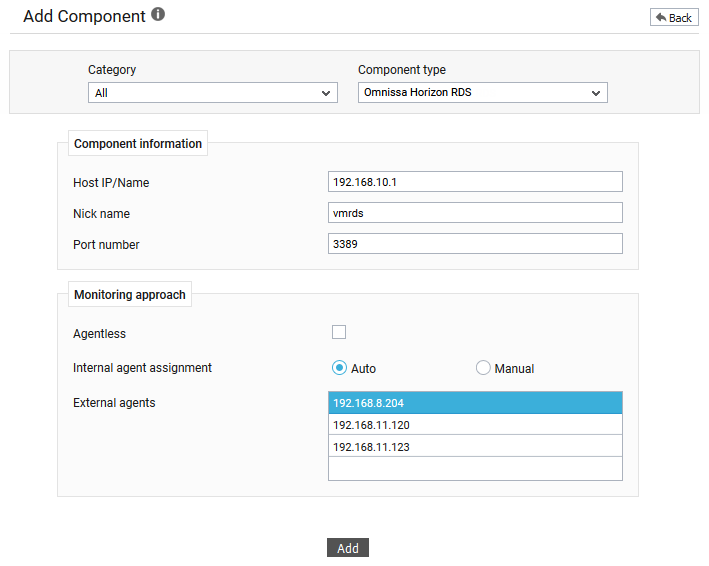Click the Back arrow icon
The height and width of the screenshot is (566, 709).
661,18
